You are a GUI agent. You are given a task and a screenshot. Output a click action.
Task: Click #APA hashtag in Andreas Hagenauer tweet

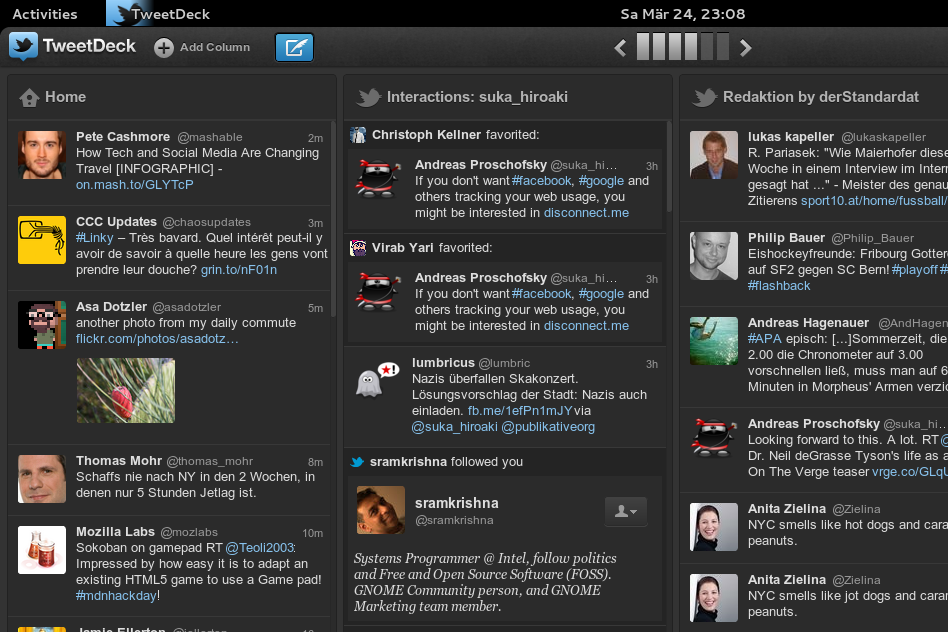(x=765, y=339)
